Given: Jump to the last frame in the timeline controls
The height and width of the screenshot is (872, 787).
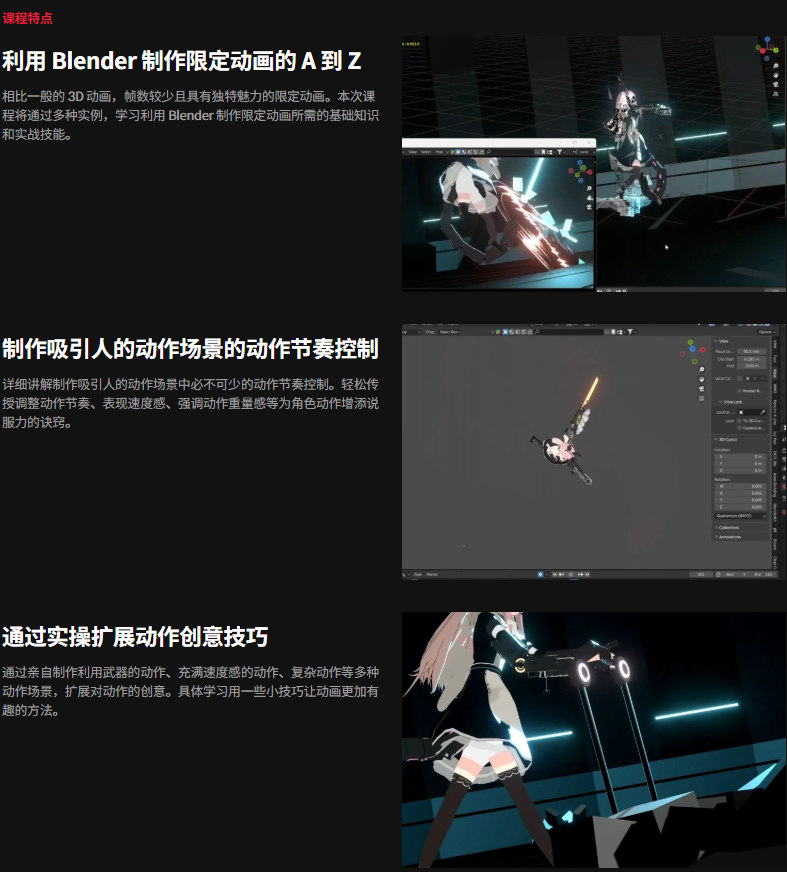Looking at the screenshot, I should 587,574.
